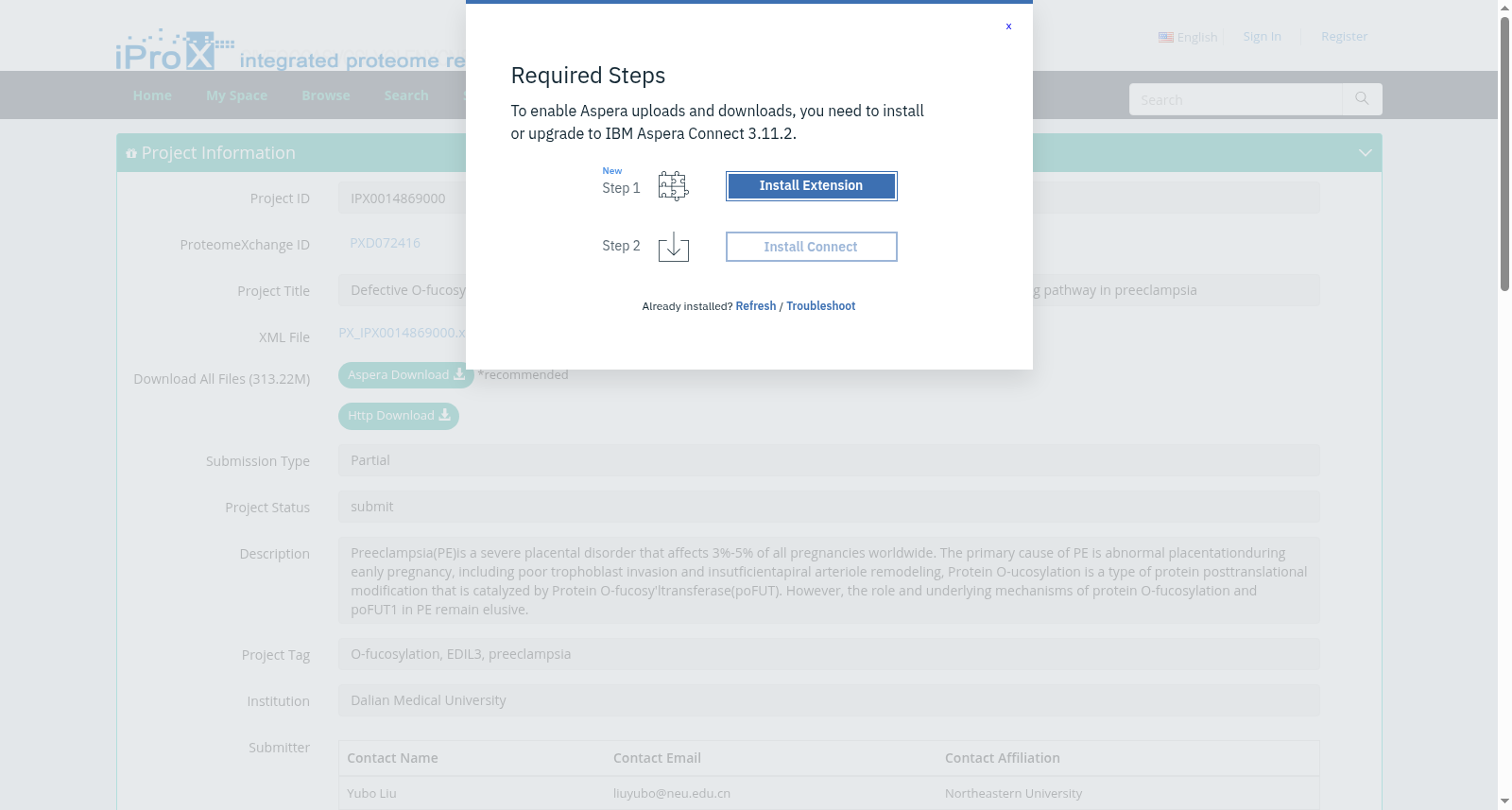The image size is (1512, 810).
Task: Open the English language selector
Action: coord(1188,37)
